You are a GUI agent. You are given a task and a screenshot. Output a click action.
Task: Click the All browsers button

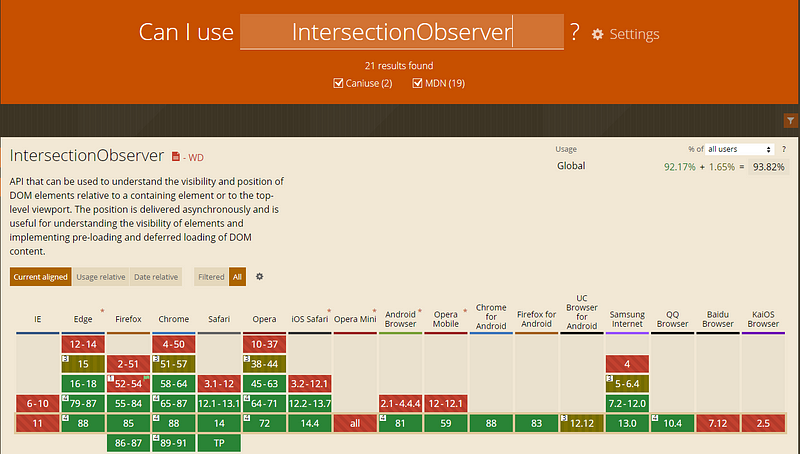(237, 277)
